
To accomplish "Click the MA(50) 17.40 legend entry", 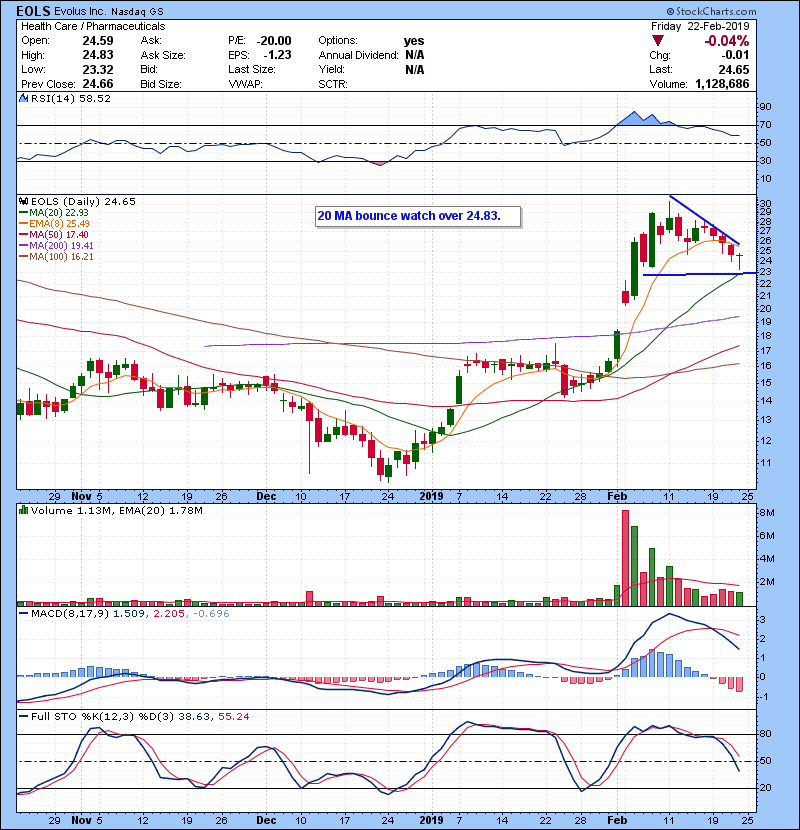I will click(54, 234).
